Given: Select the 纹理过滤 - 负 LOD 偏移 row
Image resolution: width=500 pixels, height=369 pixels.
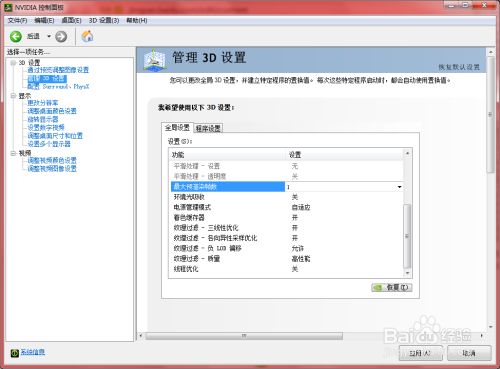Looking at the screenshot, I should click(x=287, y=248).
